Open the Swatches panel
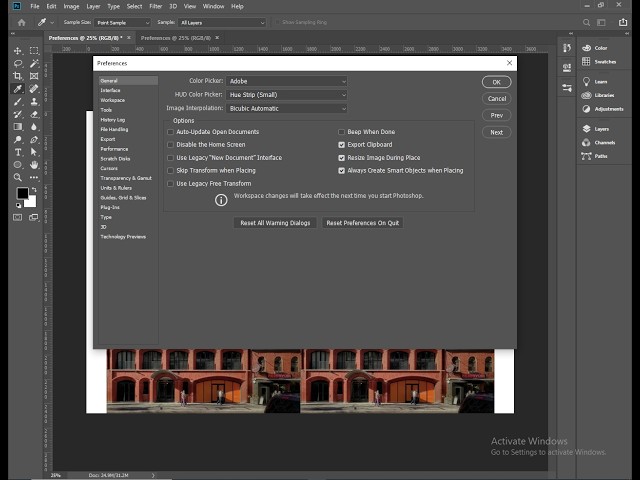Image resolution: width=640 pixels, height=480 pixels. pos(599,62)
